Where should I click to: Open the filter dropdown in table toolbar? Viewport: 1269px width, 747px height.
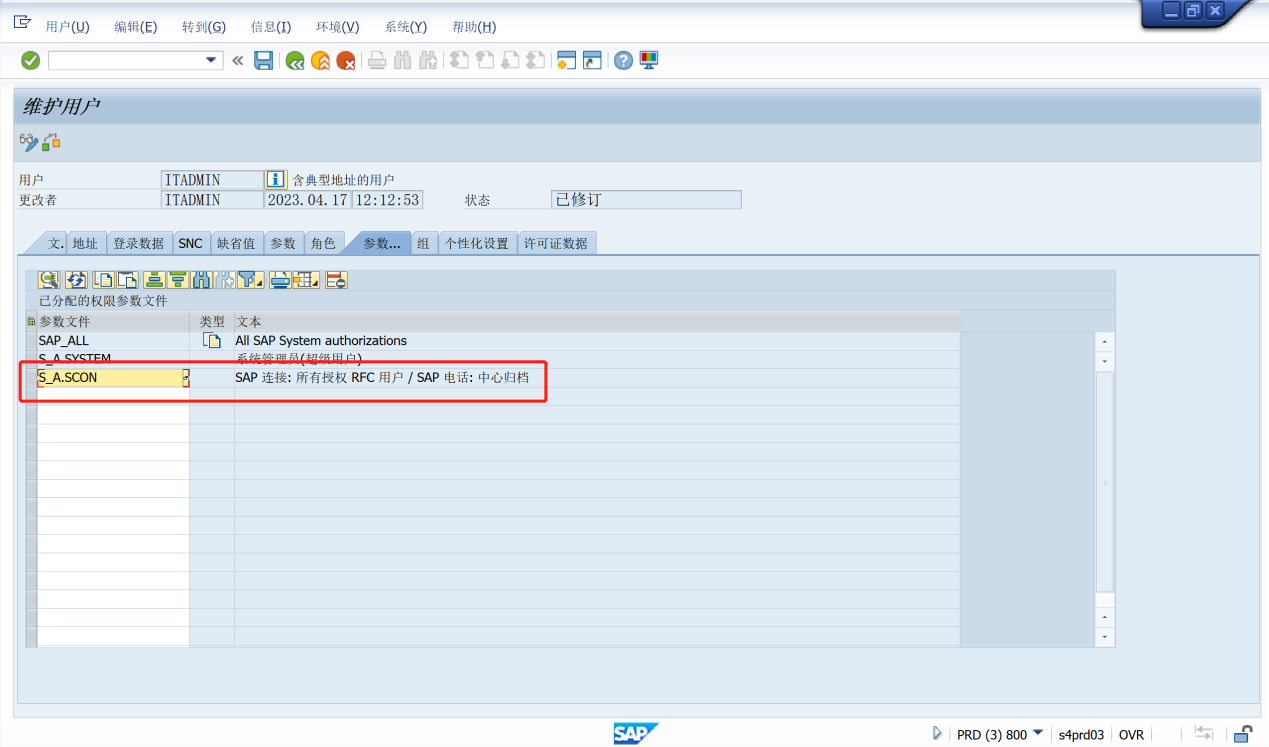(250, 281)
